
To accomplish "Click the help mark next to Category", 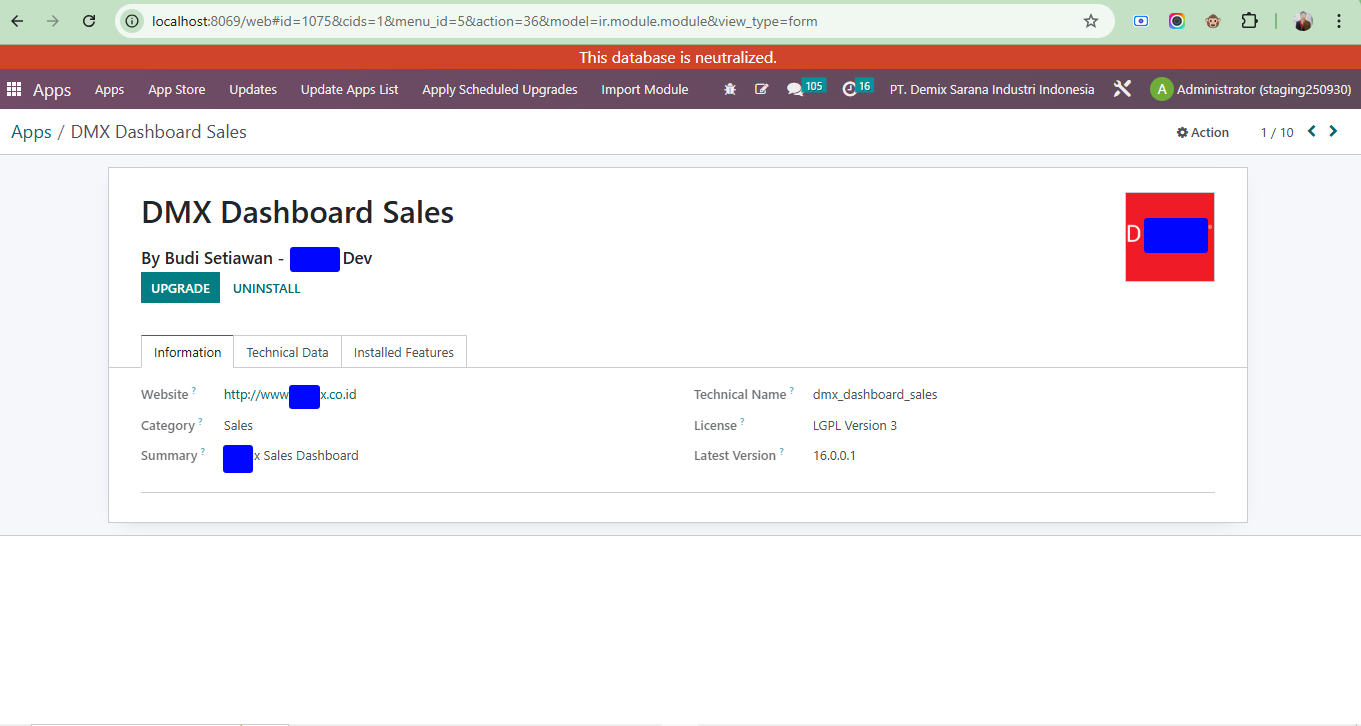I will click(x=200, y=421).
